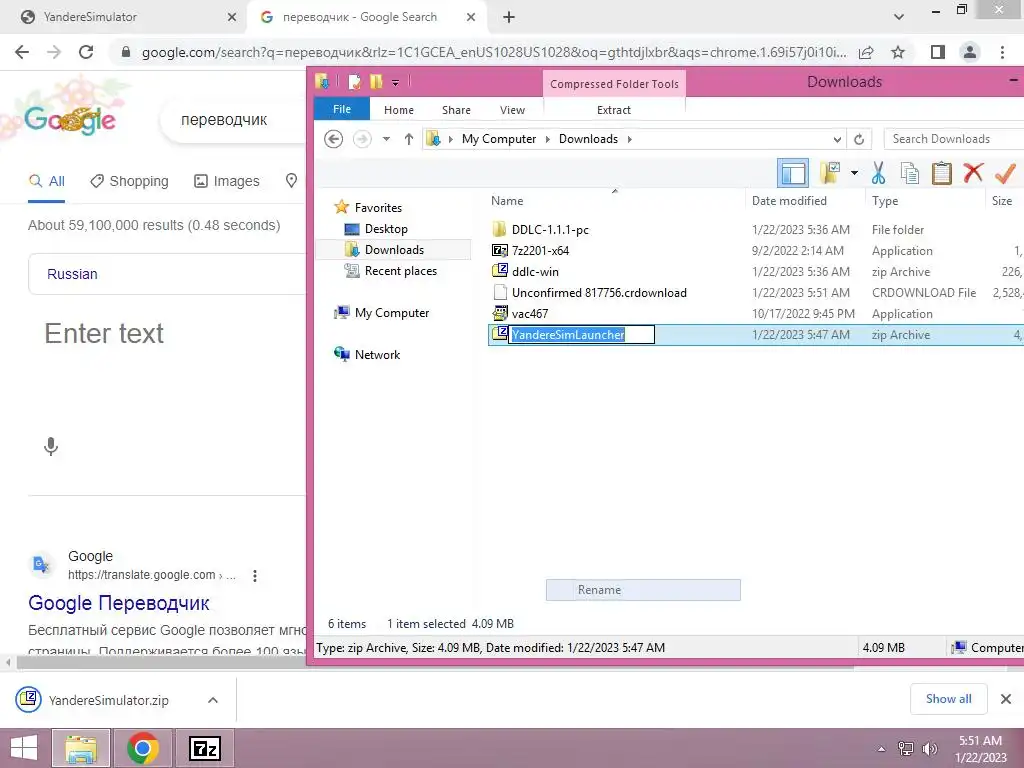This screenshot has height=768, width=1024.
Task: Open a new Chrome tab with plus button
Action: pyautogui.click(x=509, y=18)
